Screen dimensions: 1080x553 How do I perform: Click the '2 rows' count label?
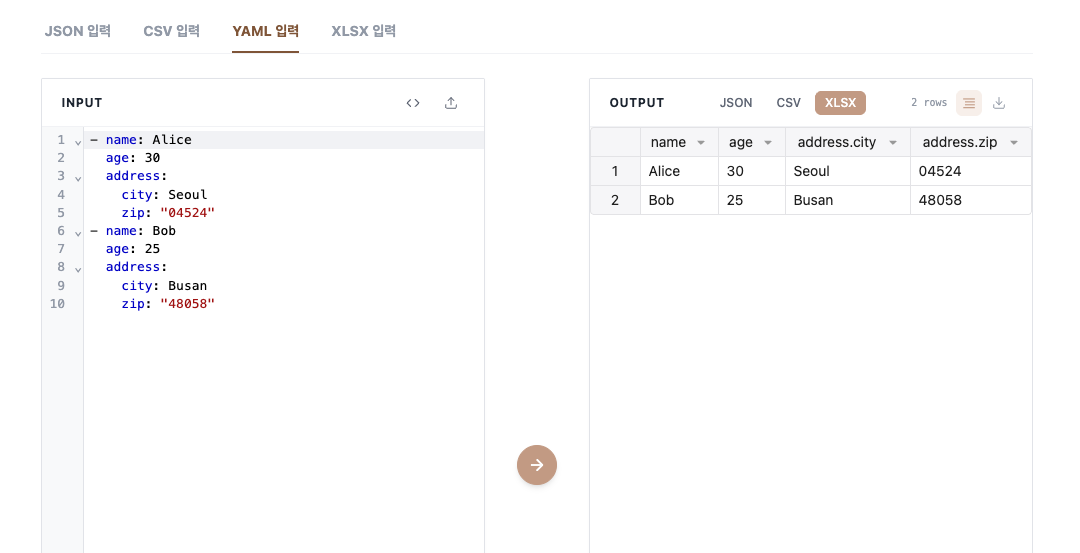click(928, 103)
